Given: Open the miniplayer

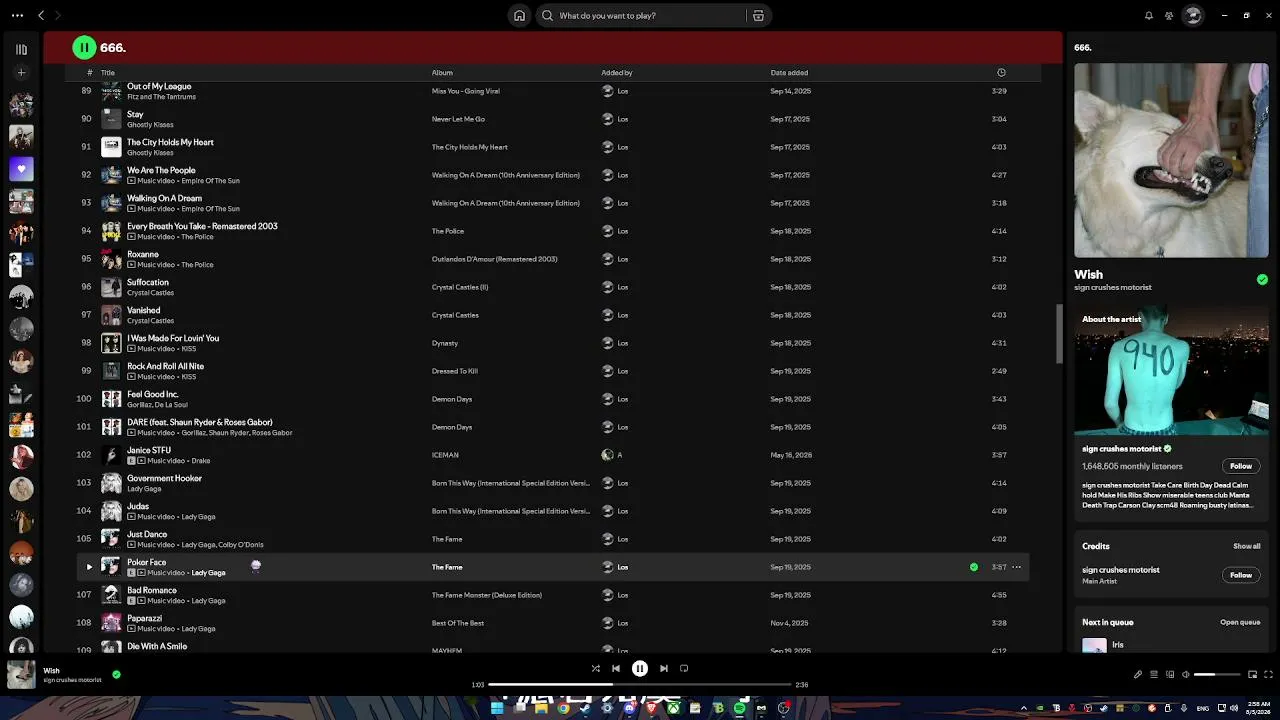Looking at the screenshot, I should 1252,675.
